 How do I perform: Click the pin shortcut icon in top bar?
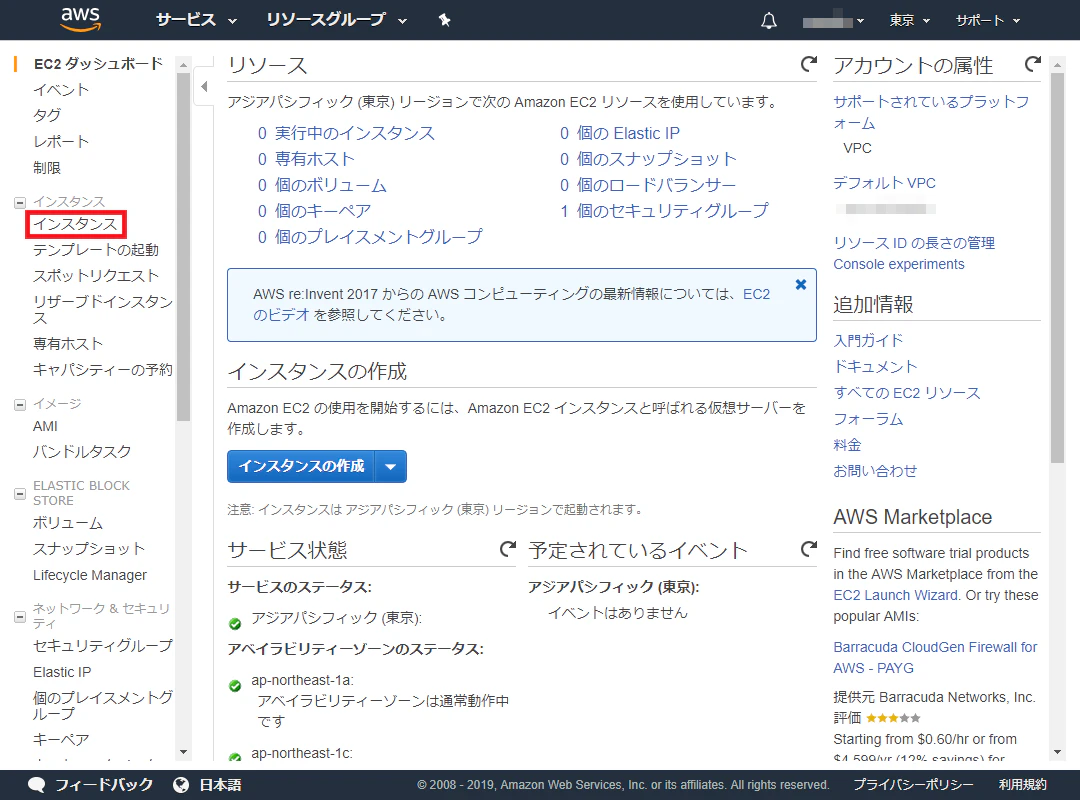point(444,20)
